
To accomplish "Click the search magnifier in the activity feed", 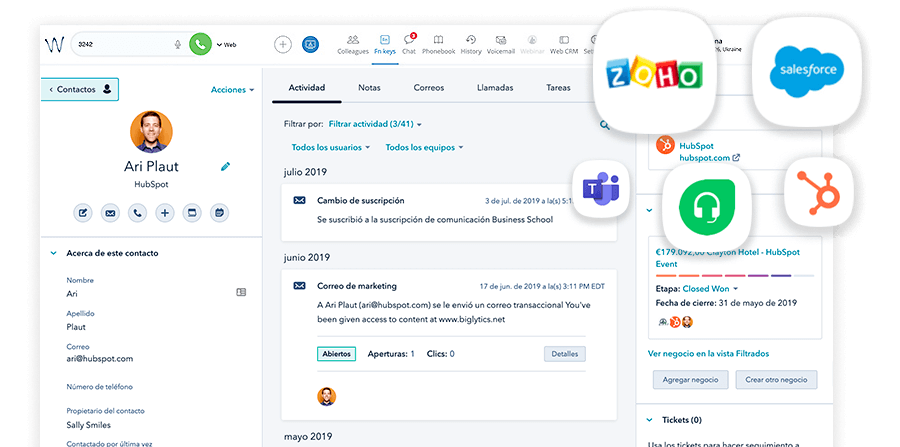I will tap(604, 125).
